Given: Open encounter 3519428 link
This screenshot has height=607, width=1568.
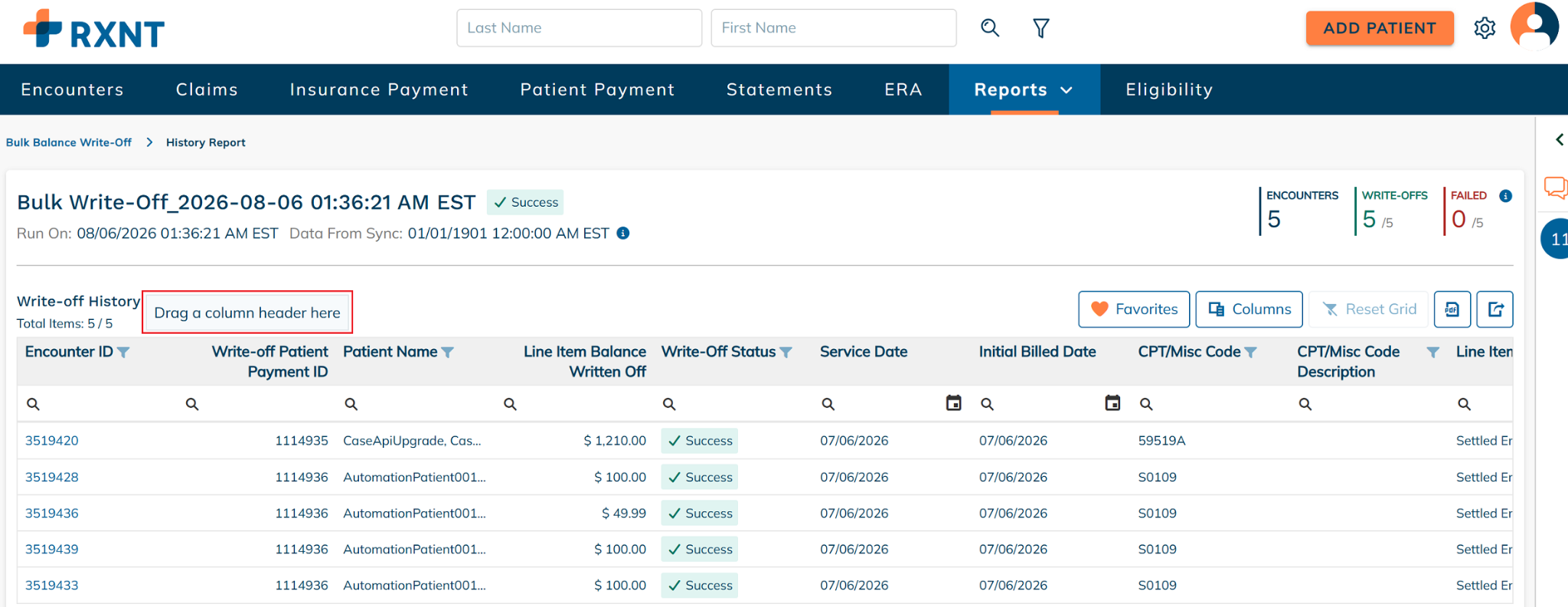Looking at the screenshot, I should [x=52, y=477].
